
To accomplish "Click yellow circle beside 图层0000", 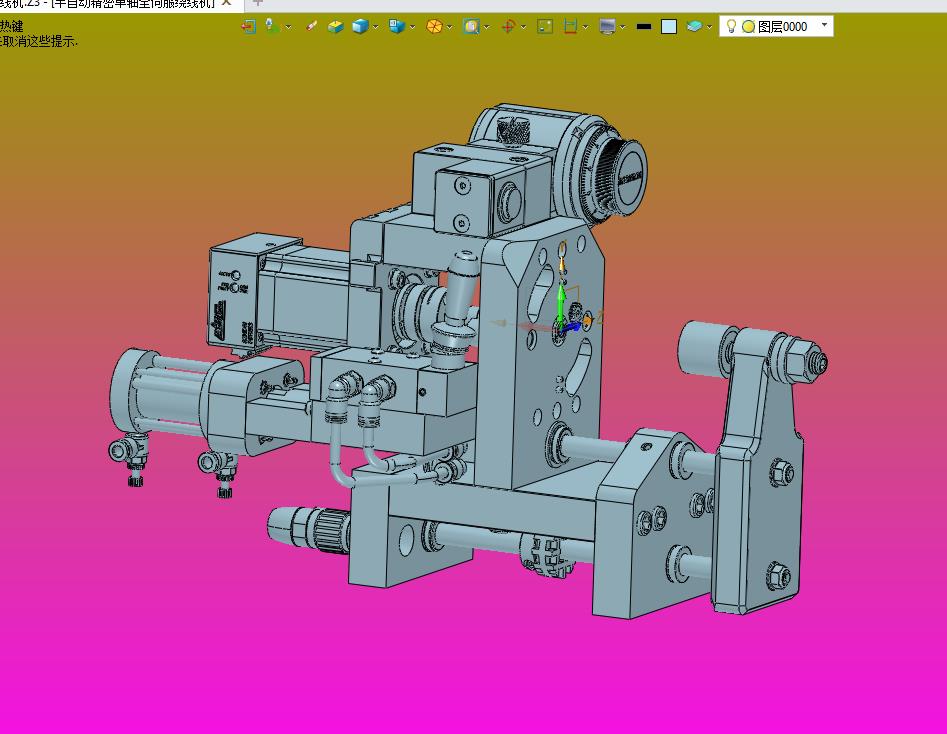I will 748,27.
